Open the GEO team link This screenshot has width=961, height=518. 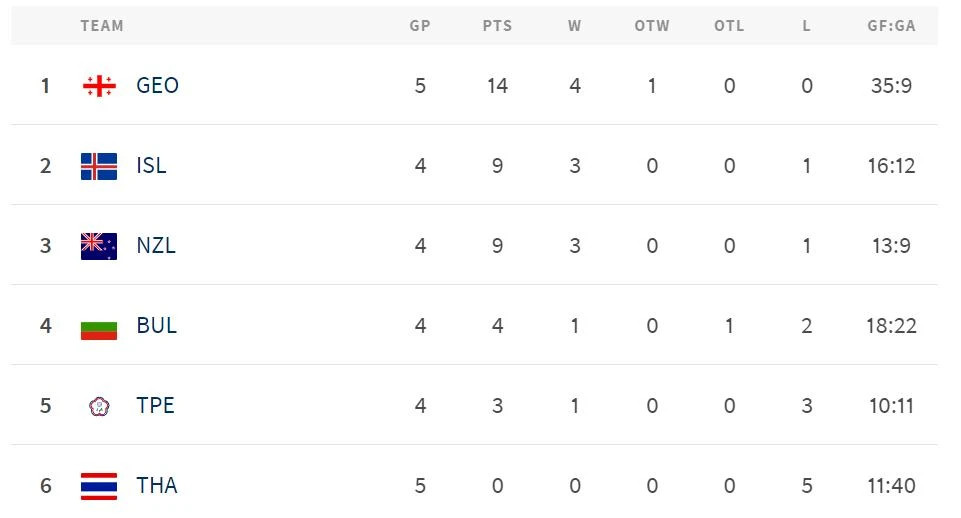pos(157,86)
